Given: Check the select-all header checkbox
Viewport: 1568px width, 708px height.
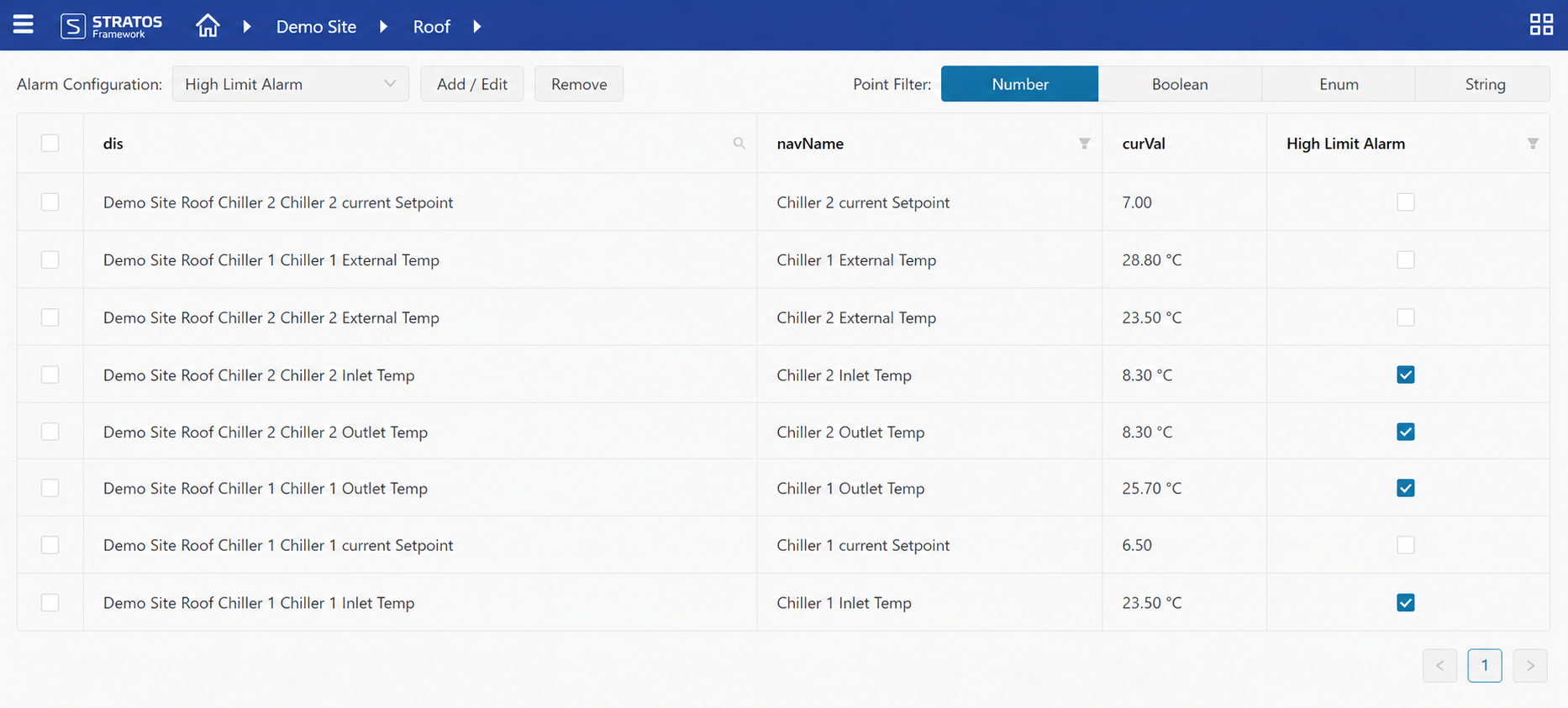Looking at the screenshot, I should [x=50, y=143].
